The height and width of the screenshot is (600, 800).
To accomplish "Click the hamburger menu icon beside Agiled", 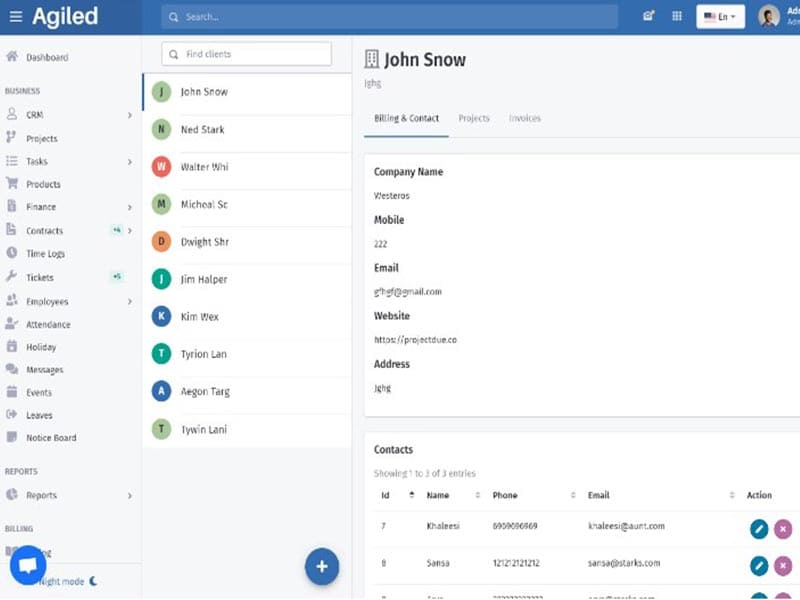I will point(15,17).
